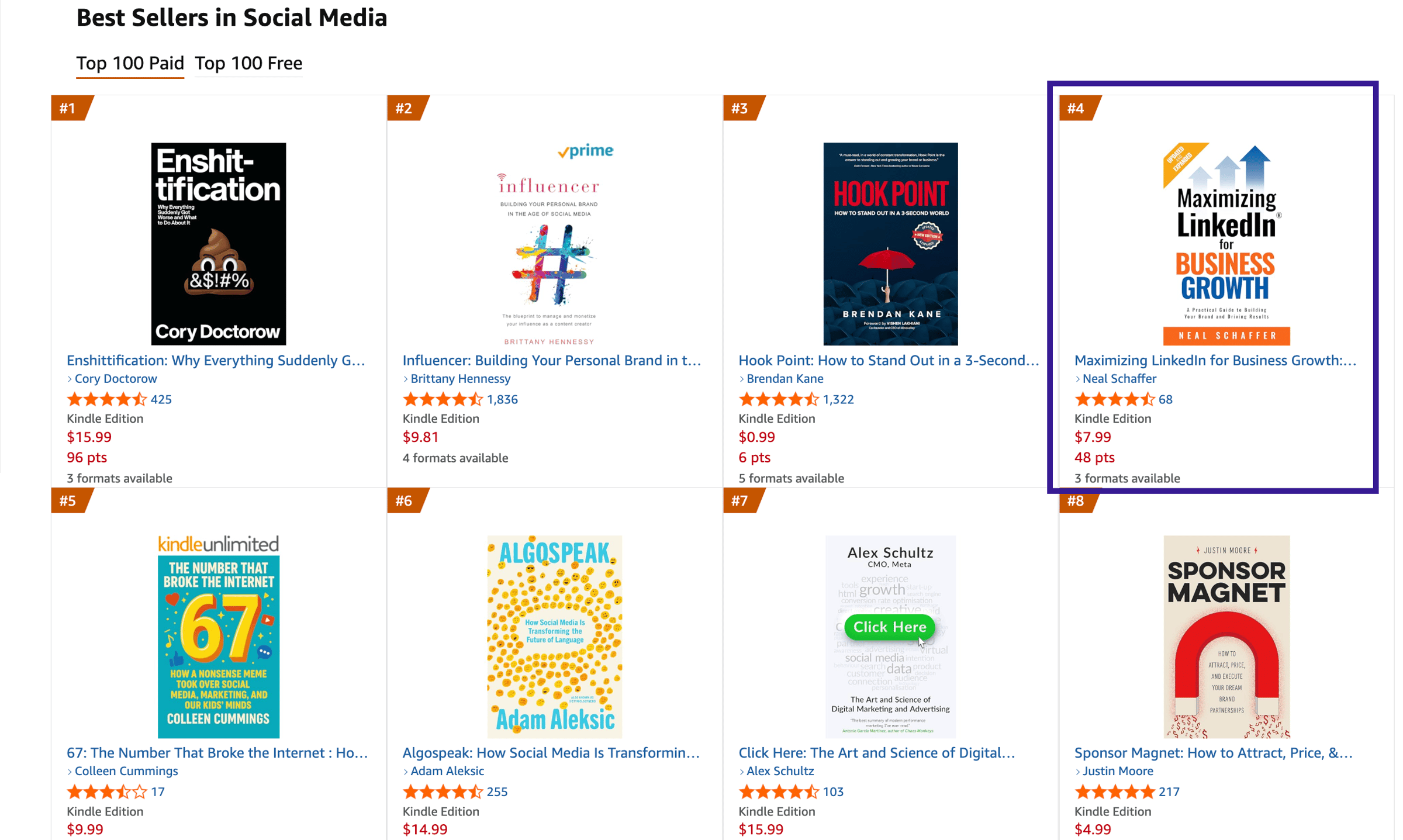Screen dimensions: 1403x840
Task: Click the Maximizing LinkedIn book cover
Action: [1226, 243]
